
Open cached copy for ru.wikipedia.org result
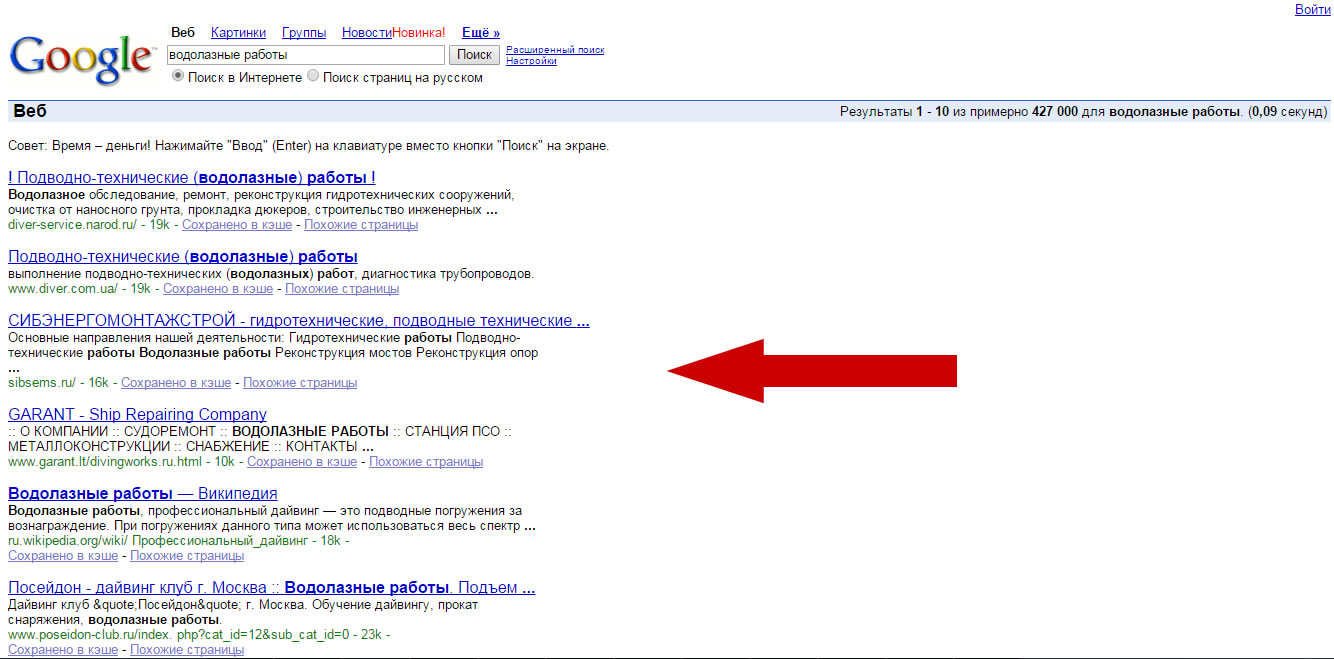(x=63, y=556)
